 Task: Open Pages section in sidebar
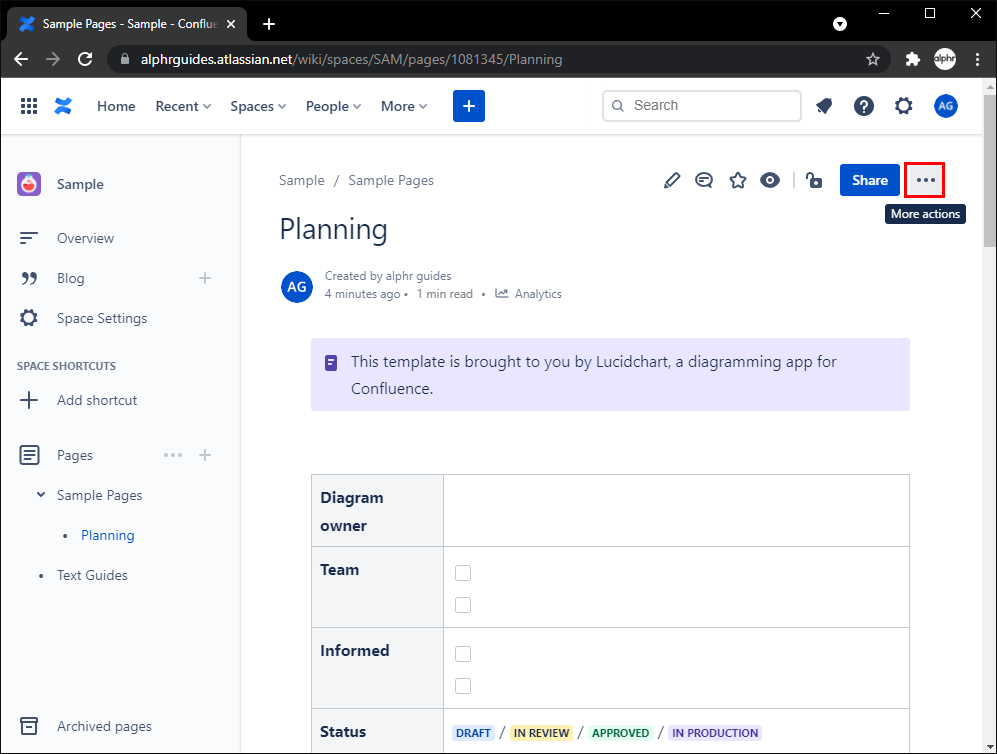[75, 455]
